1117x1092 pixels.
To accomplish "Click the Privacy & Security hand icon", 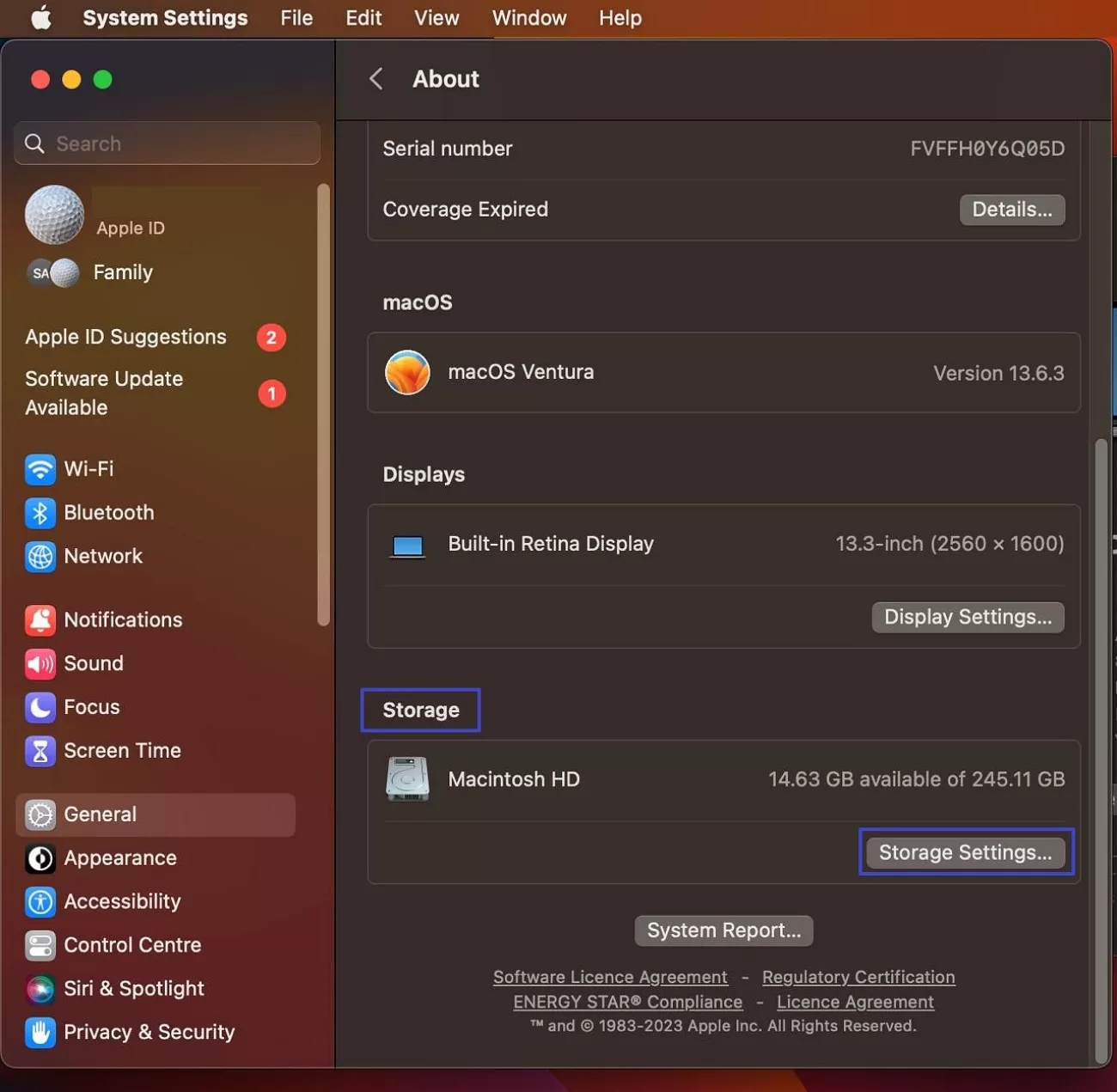I will [40, 1033].
